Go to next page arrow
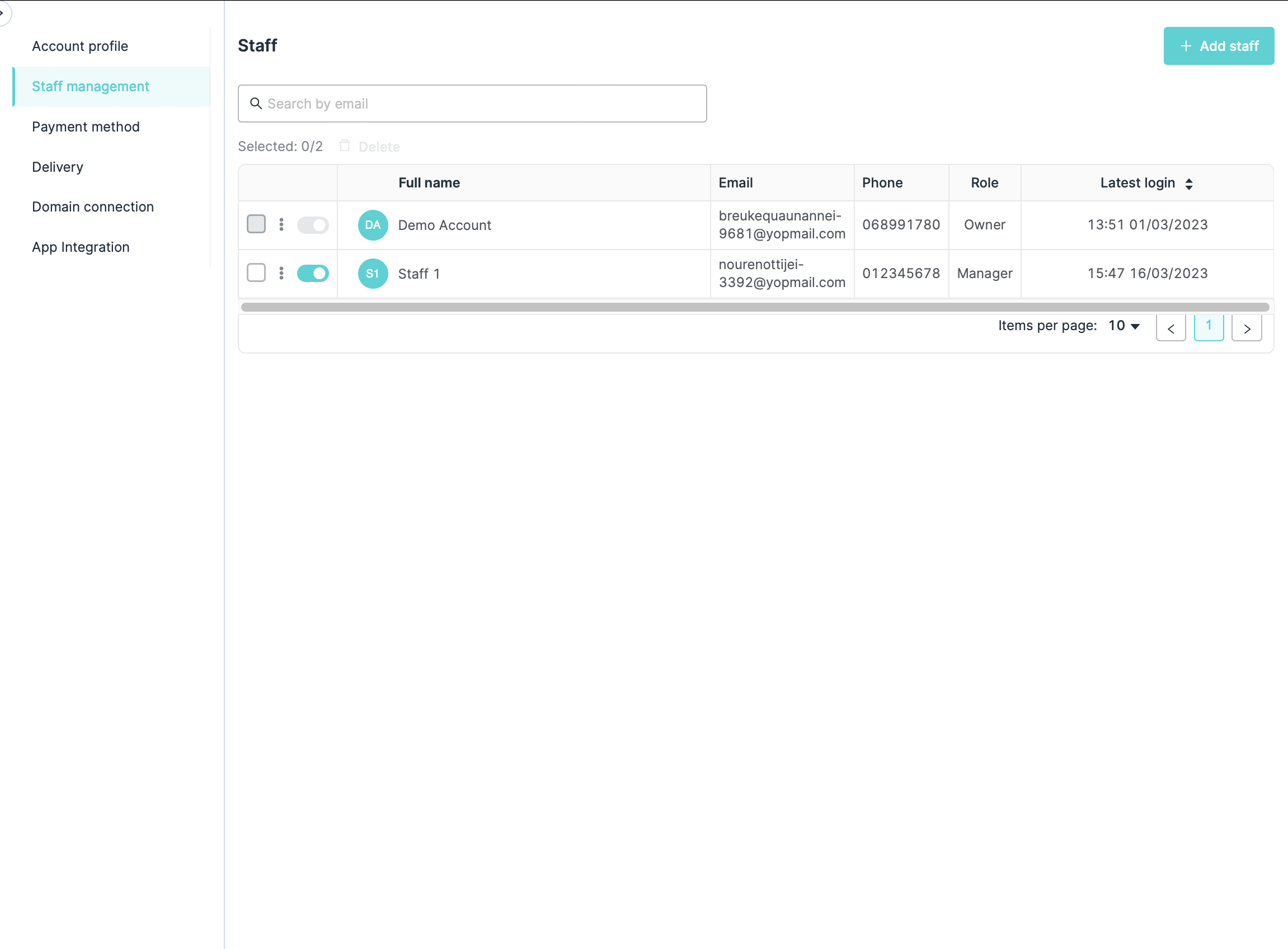Image resolution: width=1288 pixels, height=949 pixels. pos(1247,328)
